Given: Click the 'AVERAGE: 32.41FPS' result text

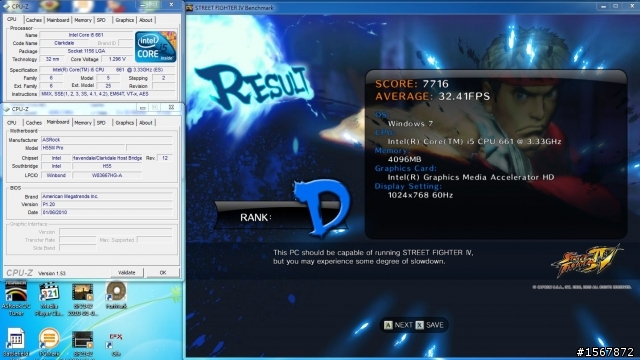Looking at the screenshot, I should 432,96.
